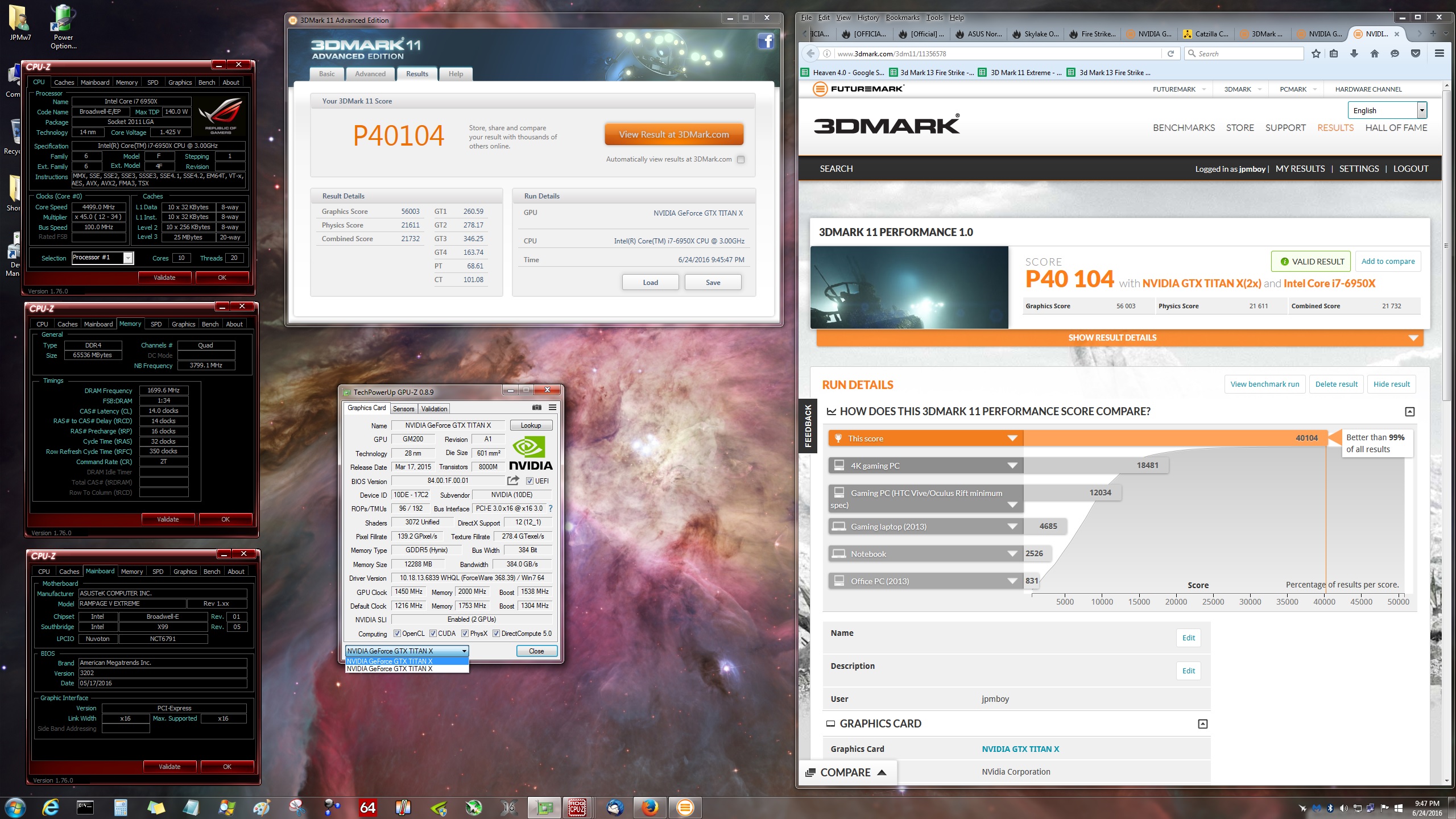This screenshot has width=1456, height=819.
Task: Expand the GPU-Z graphics card selector dropdown
Action: click(x=407, y=651)
